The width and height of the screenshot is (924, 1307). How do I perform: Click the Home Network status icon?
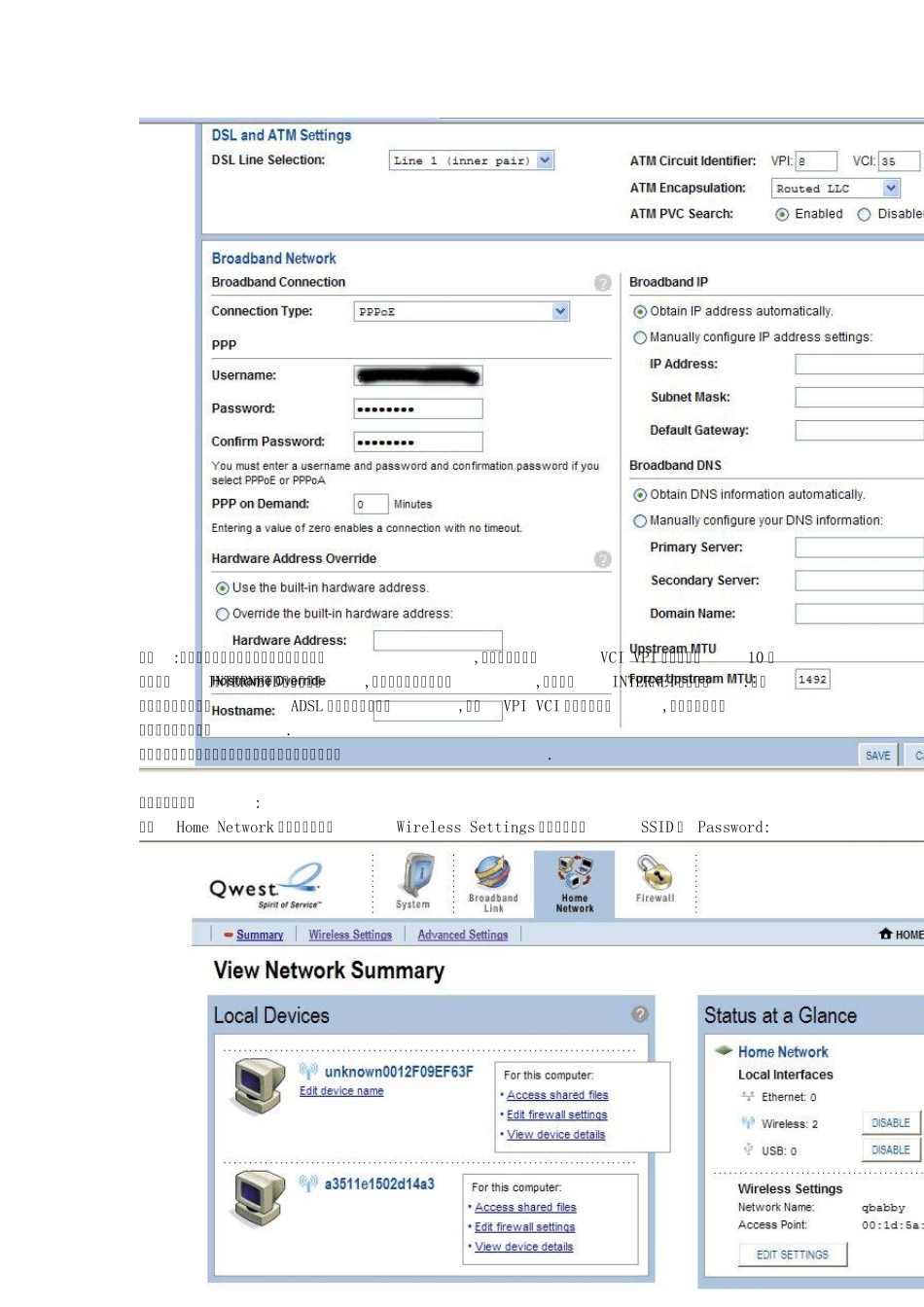pyautogui.click(x=724, y=1051)
